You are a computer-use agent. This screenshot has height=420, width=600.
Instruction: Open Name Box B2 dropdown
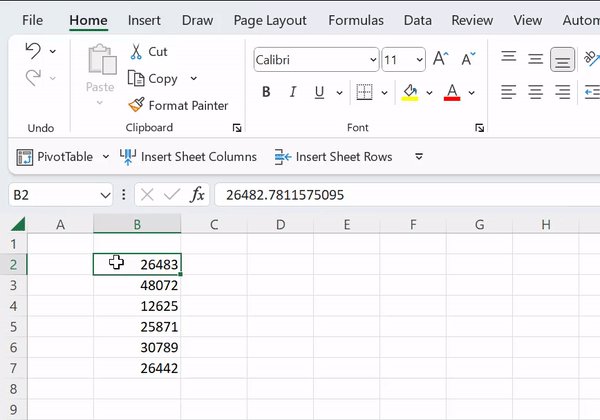click(105, 195)
